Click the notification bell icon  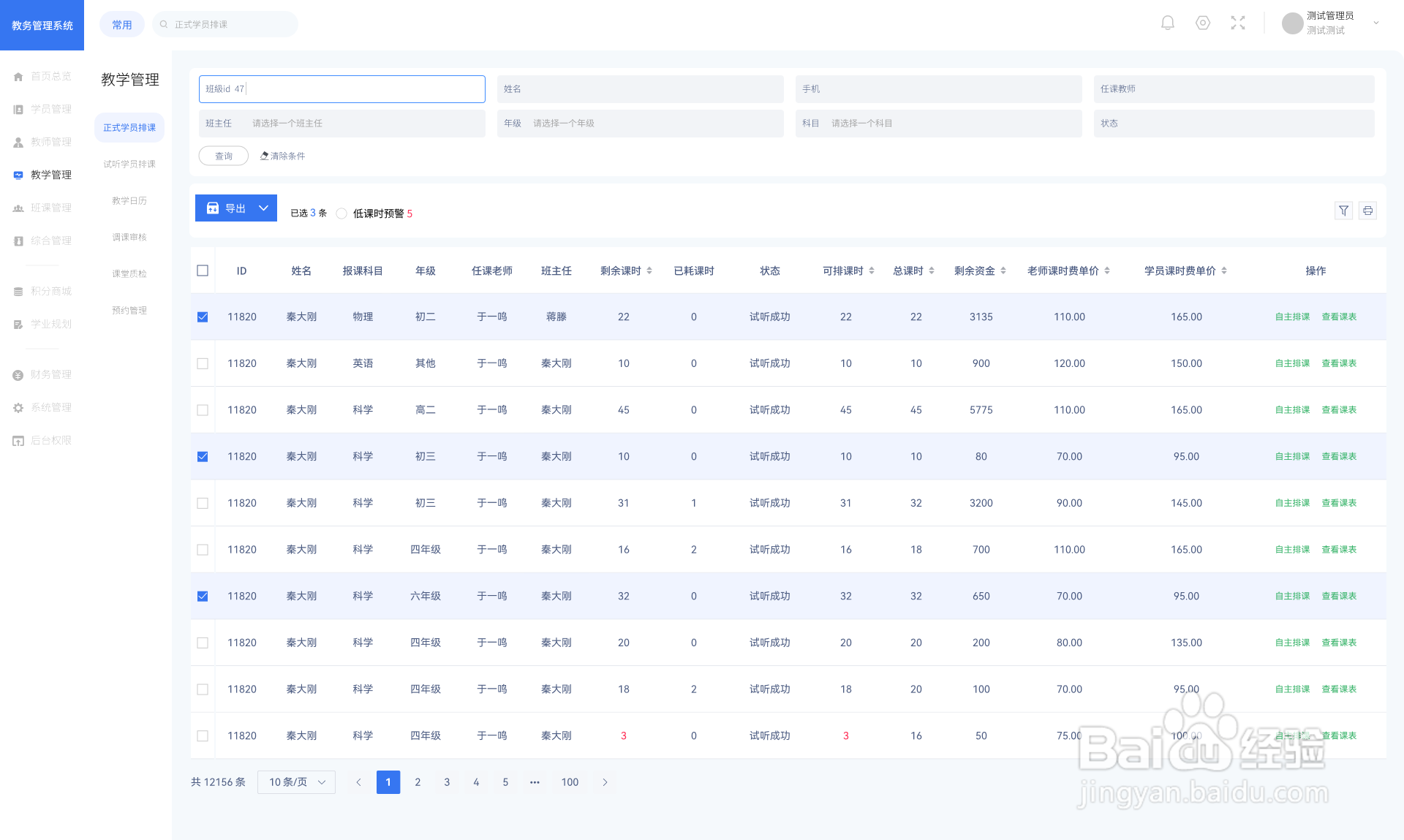[1168, 23]
